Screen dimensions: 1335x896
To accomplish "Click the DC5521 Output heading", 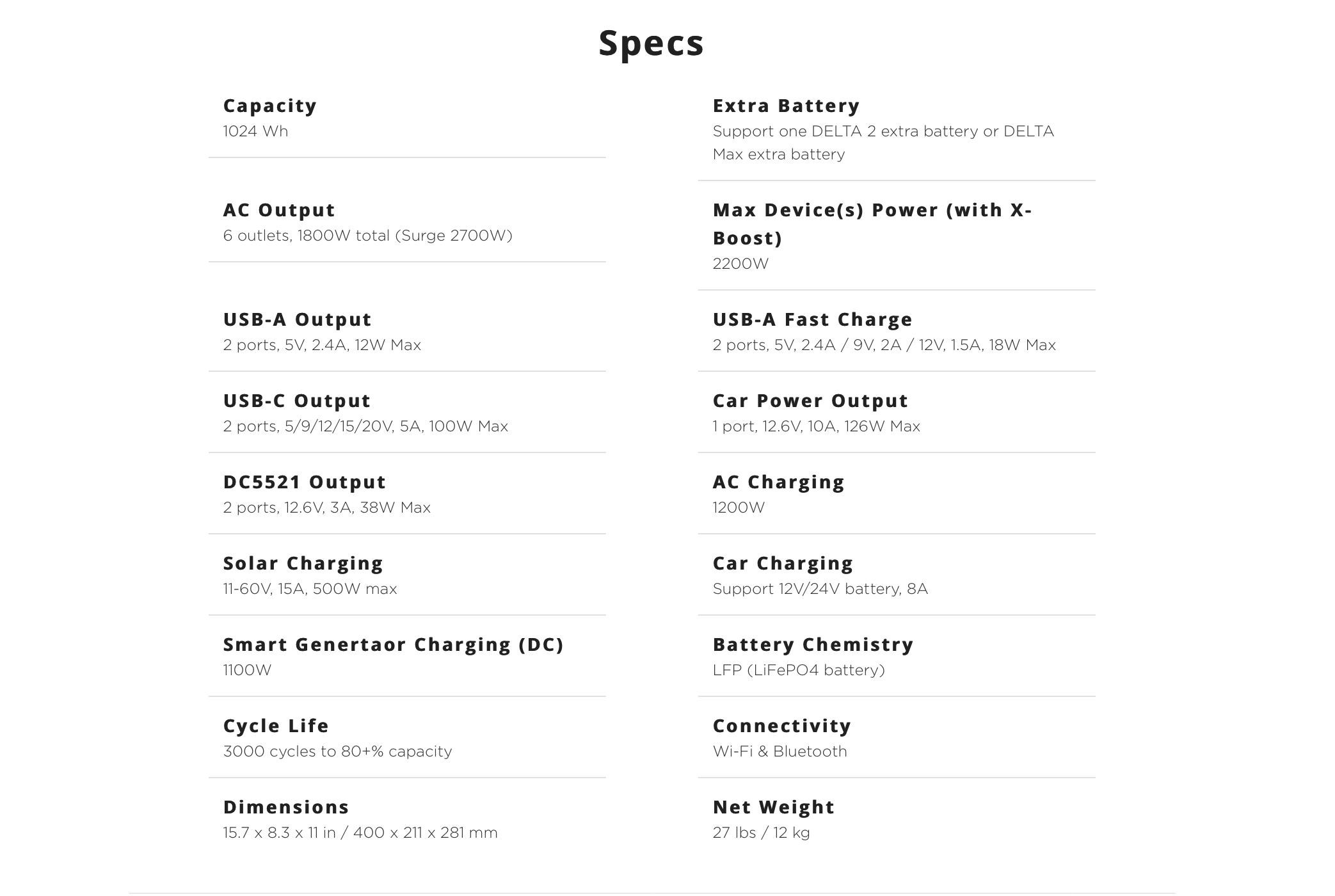I will [305, 482].
